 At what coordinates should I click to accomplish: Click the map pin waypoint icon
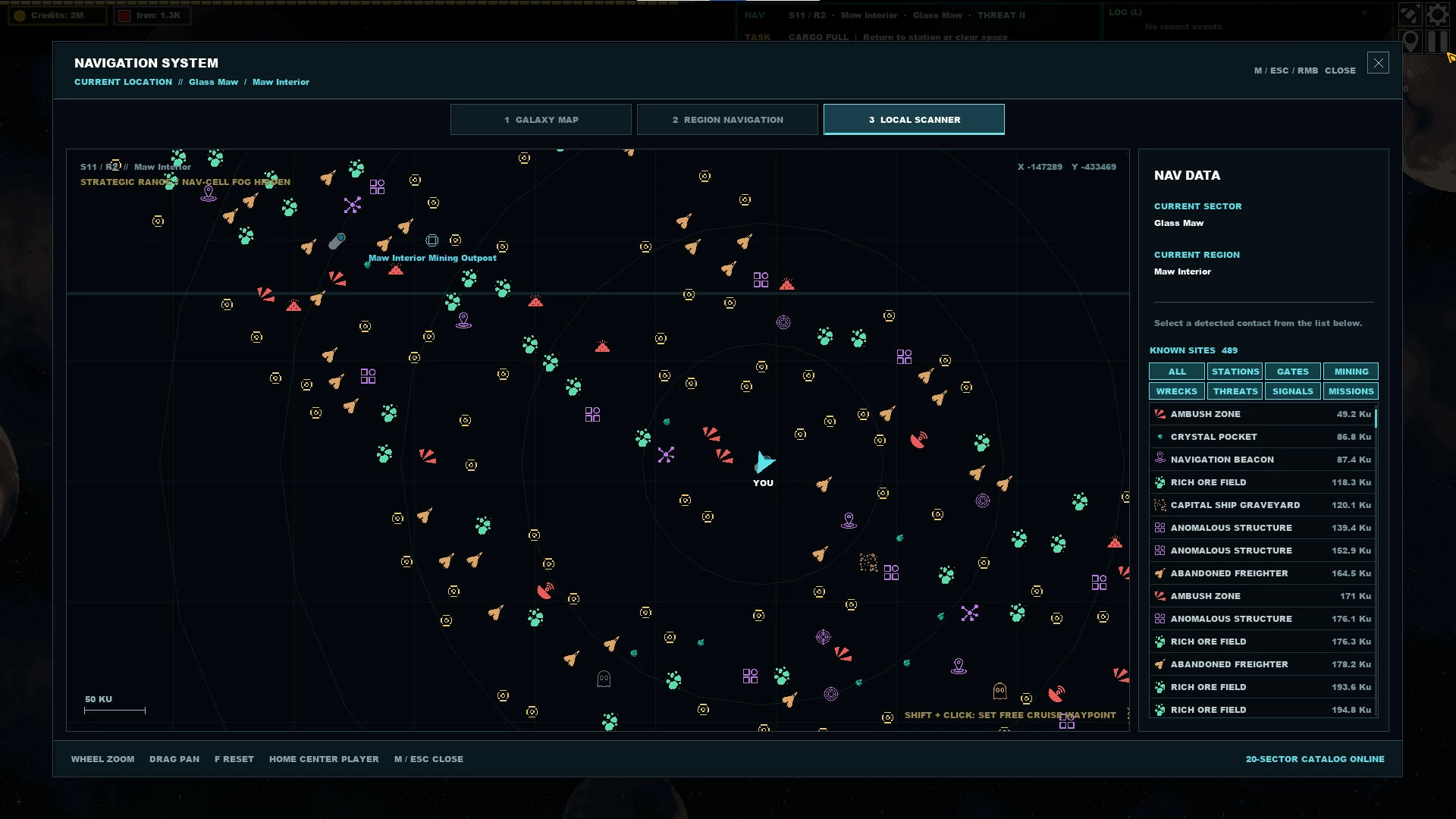click(1410, 41)
